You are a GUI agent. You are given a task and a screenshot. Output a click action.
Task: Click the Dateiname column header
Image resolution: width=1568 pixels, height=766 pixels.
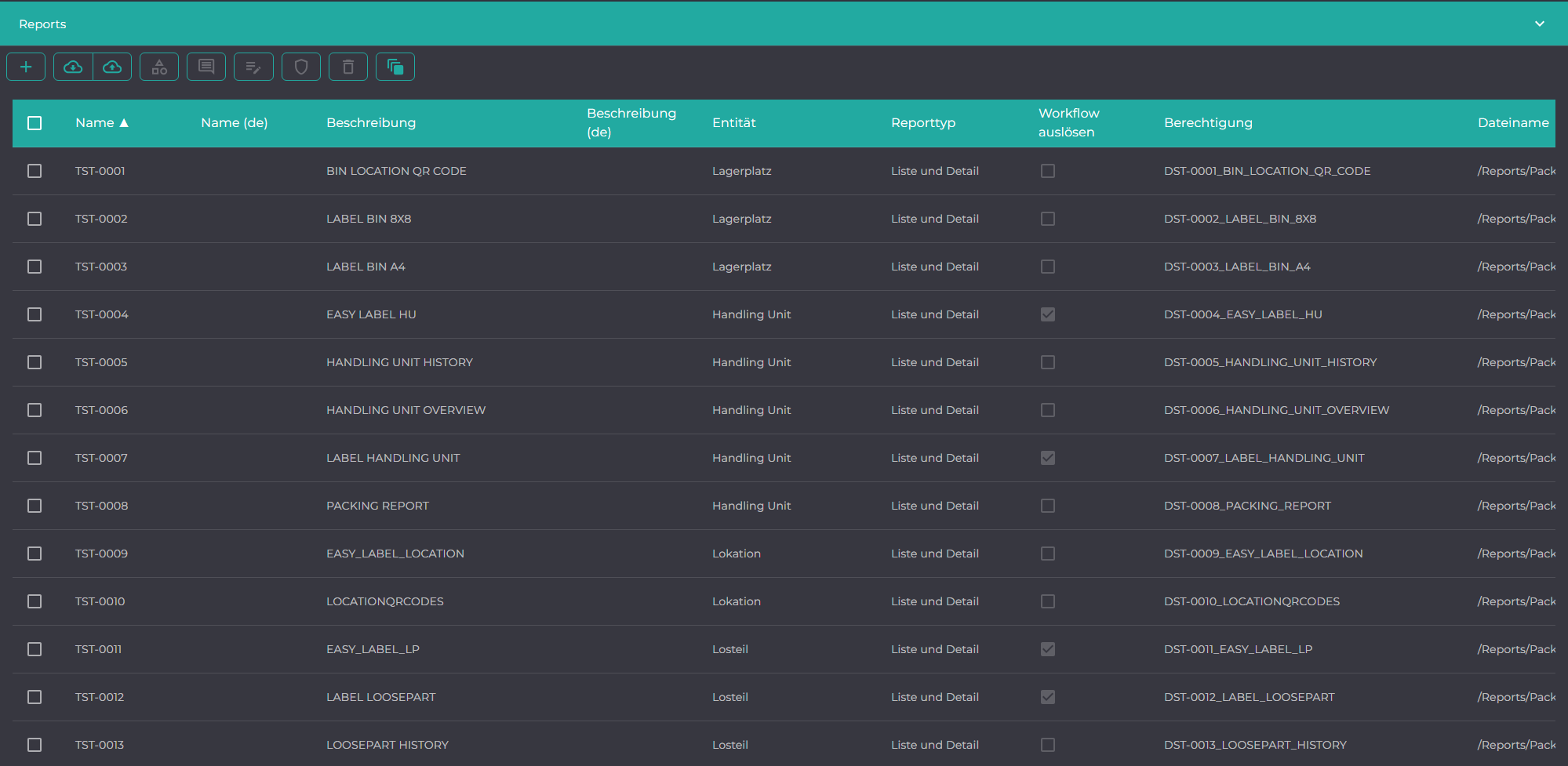point(1513,122)
